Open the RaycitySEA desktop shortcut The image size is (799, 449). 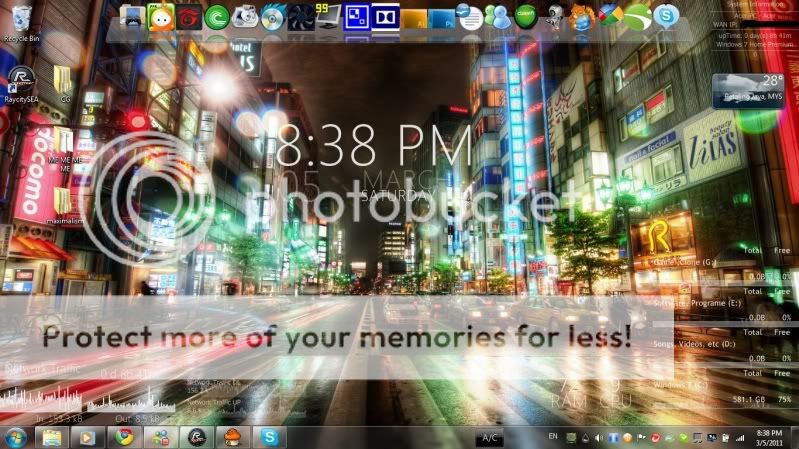pyautogui.click(x=21, y=85)
